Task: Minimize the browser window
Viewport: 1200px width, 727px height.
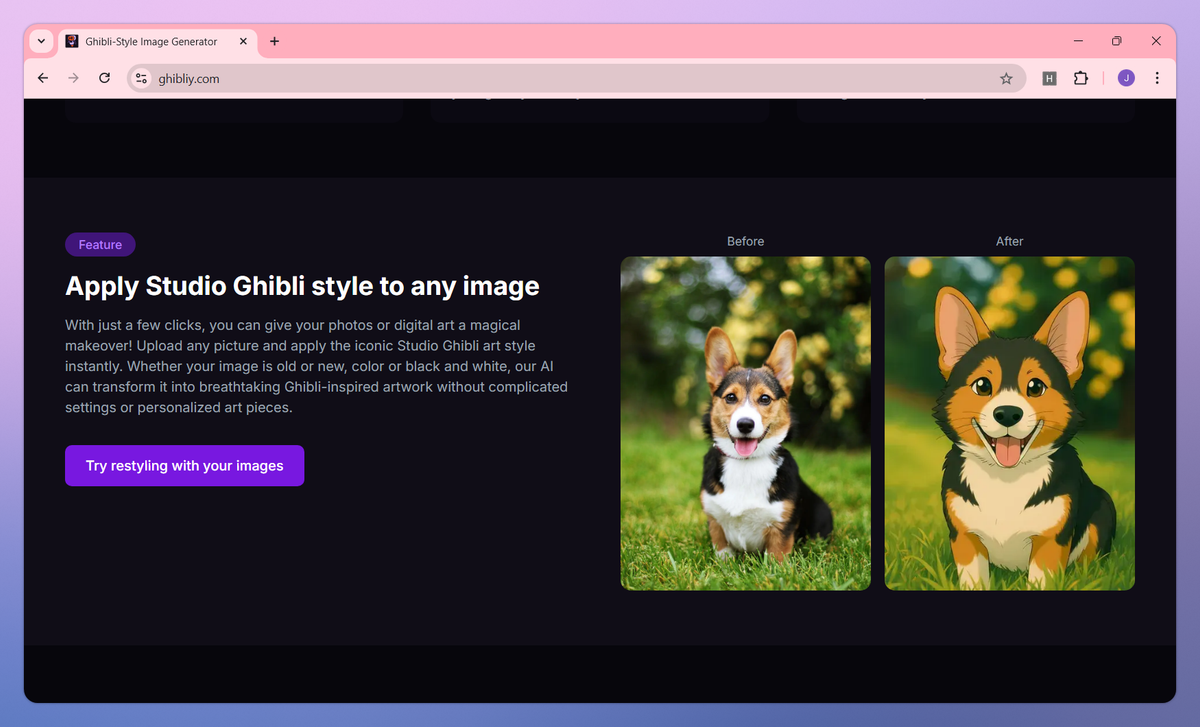Action: pos(1079,41)
